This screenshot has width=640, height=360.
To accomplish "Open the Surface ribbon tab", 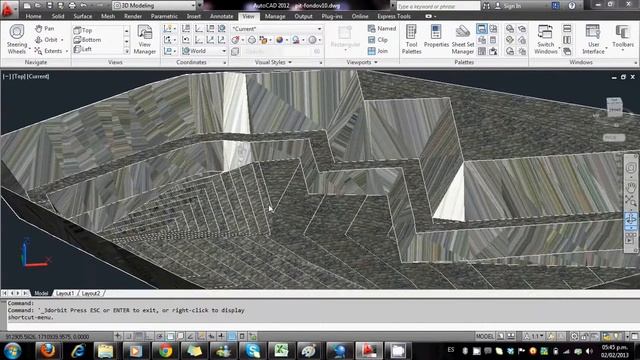I will (82, 16).
